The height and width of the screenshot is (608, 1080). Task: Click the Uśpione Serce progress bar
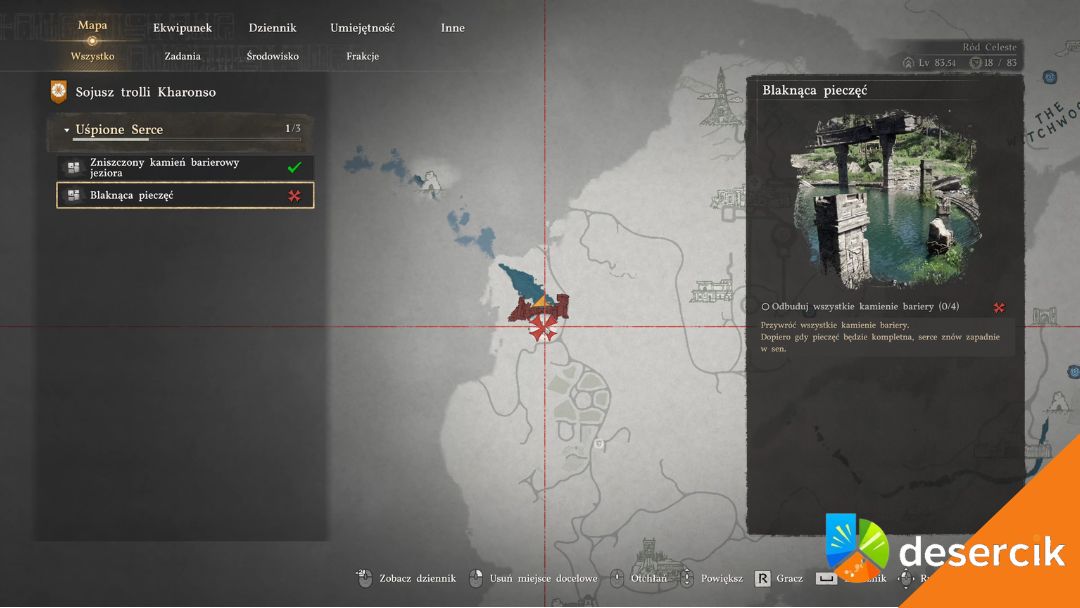(x=186, y=140)
